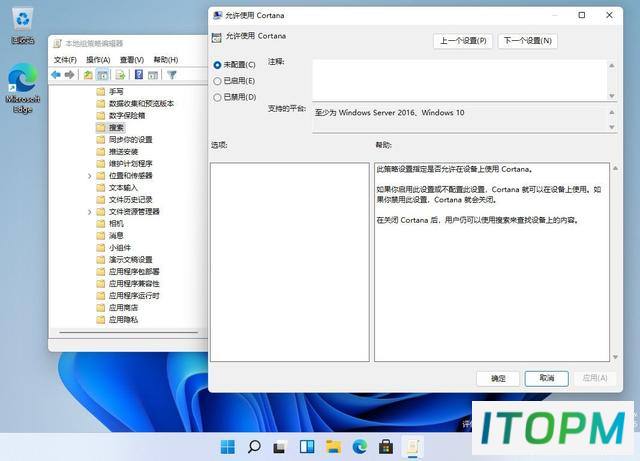Expand the 位置和传感器 tree node
640x461 pixels.
coord(89,176)
